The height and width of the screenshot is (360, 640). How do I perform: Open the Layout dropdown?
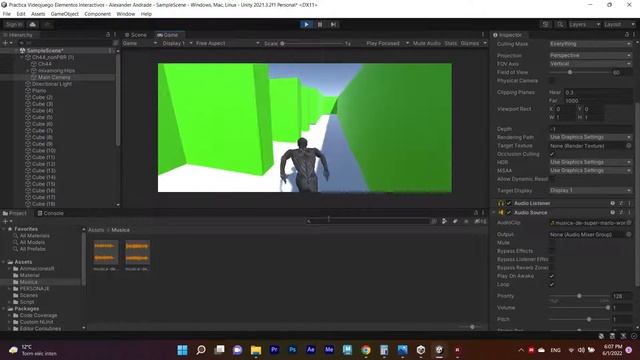pyautogui.click(x=619, y=24)
